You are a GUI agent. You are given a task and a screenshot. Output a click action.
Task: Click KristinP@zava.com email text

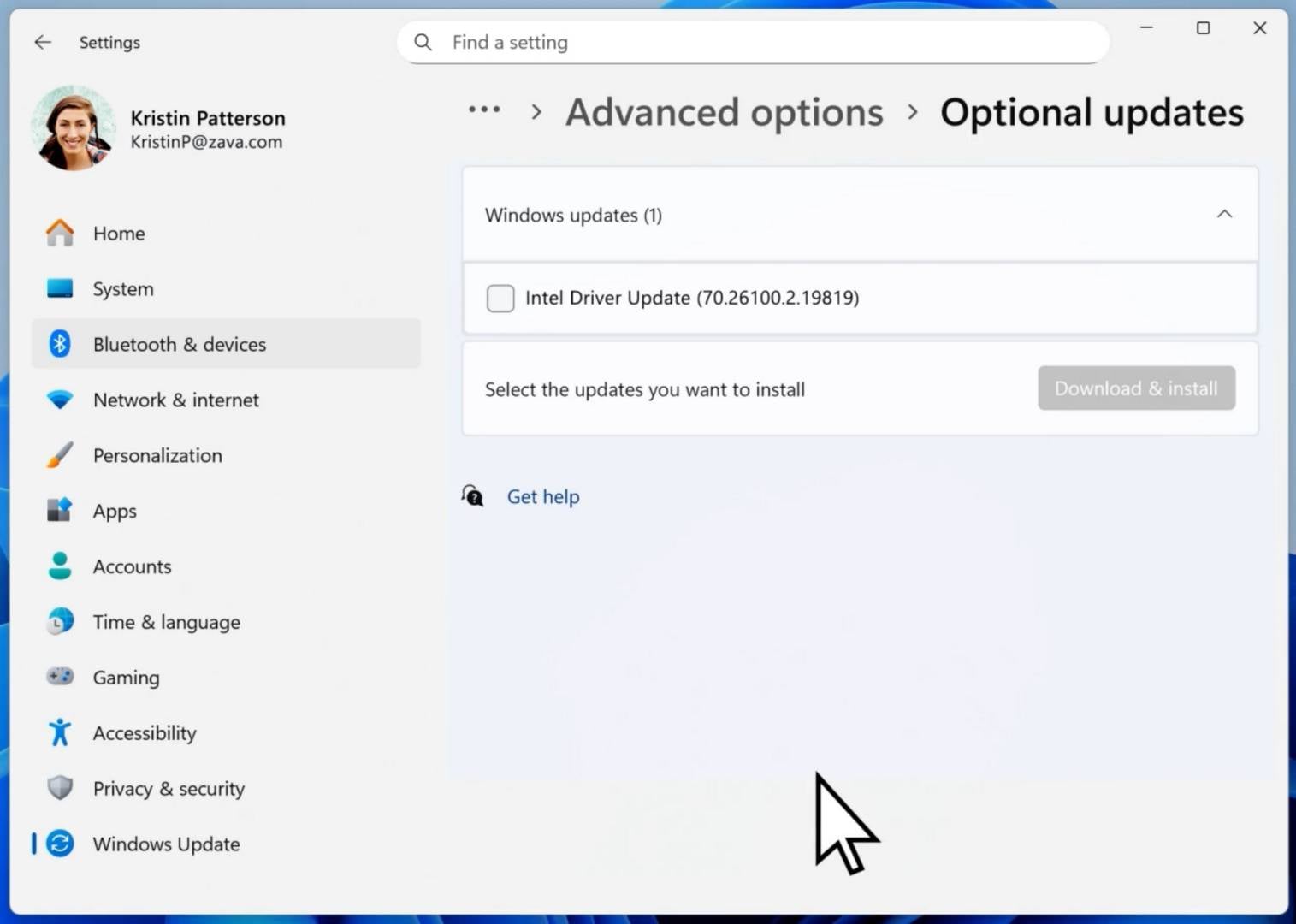tap(206, 142)
